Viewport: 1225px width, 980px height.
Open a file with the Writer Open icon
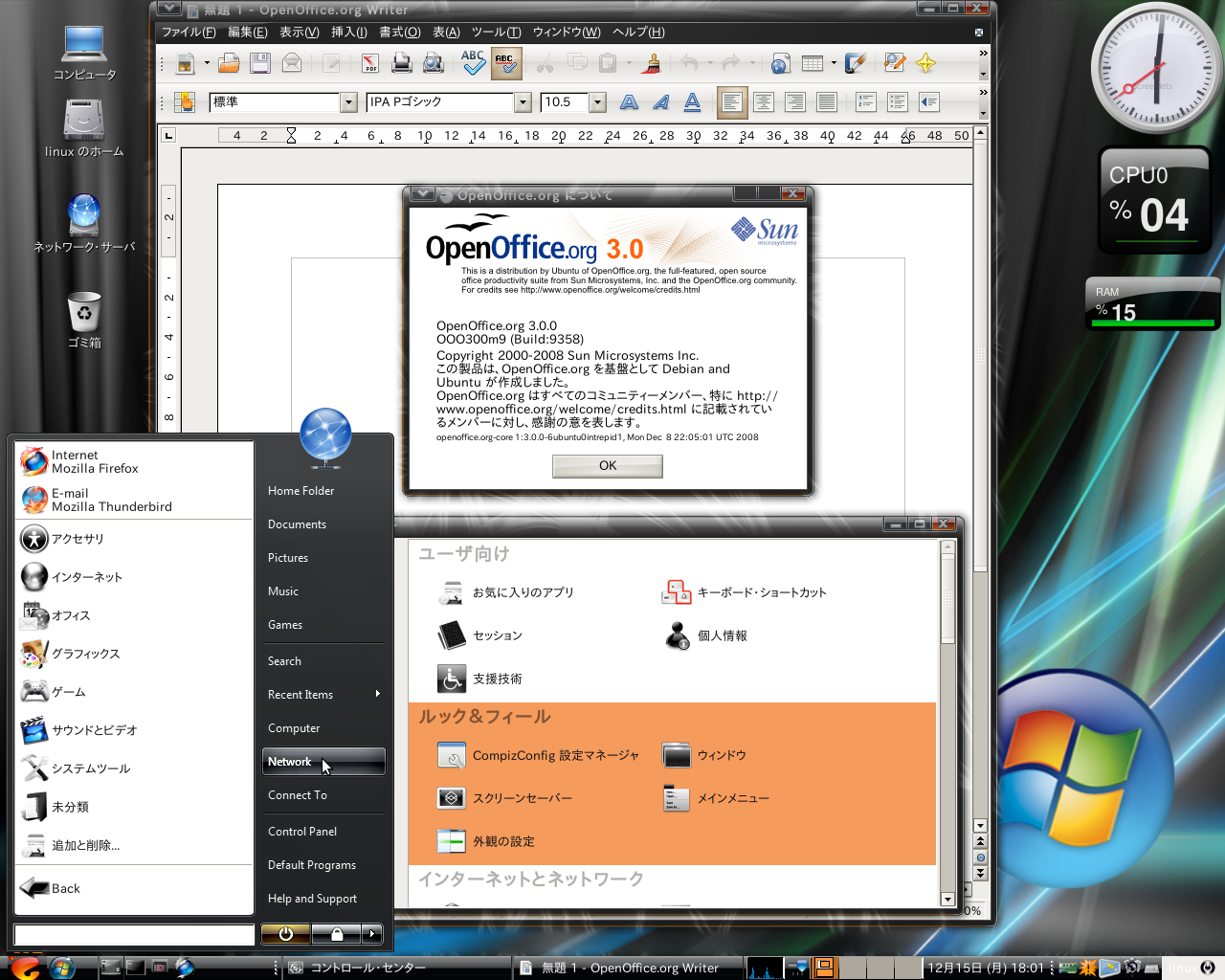click(229, 64)
